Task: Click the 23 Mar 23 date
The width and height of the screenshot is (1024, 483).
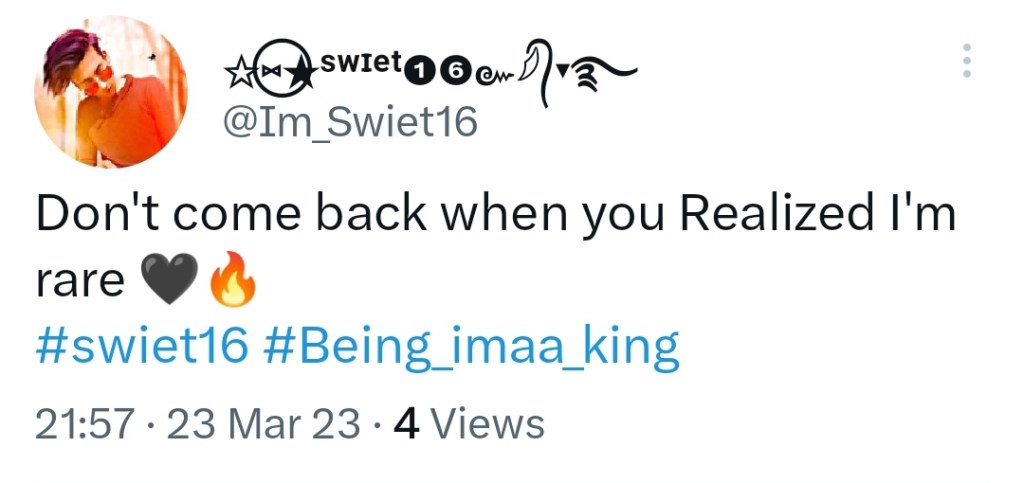Action: click(x=263, y=424)
